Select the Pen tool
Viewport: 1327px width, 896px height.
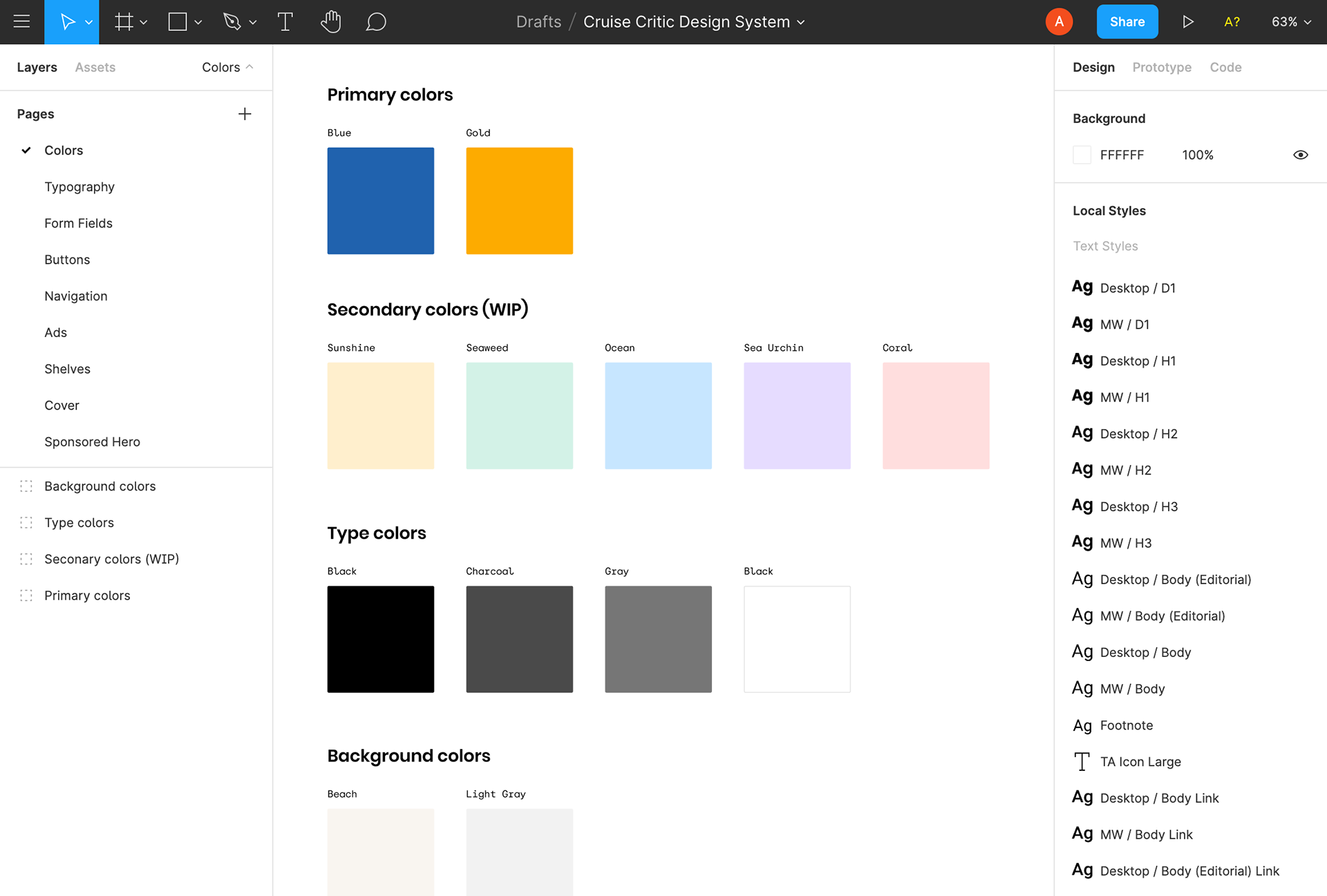point(232,21)
